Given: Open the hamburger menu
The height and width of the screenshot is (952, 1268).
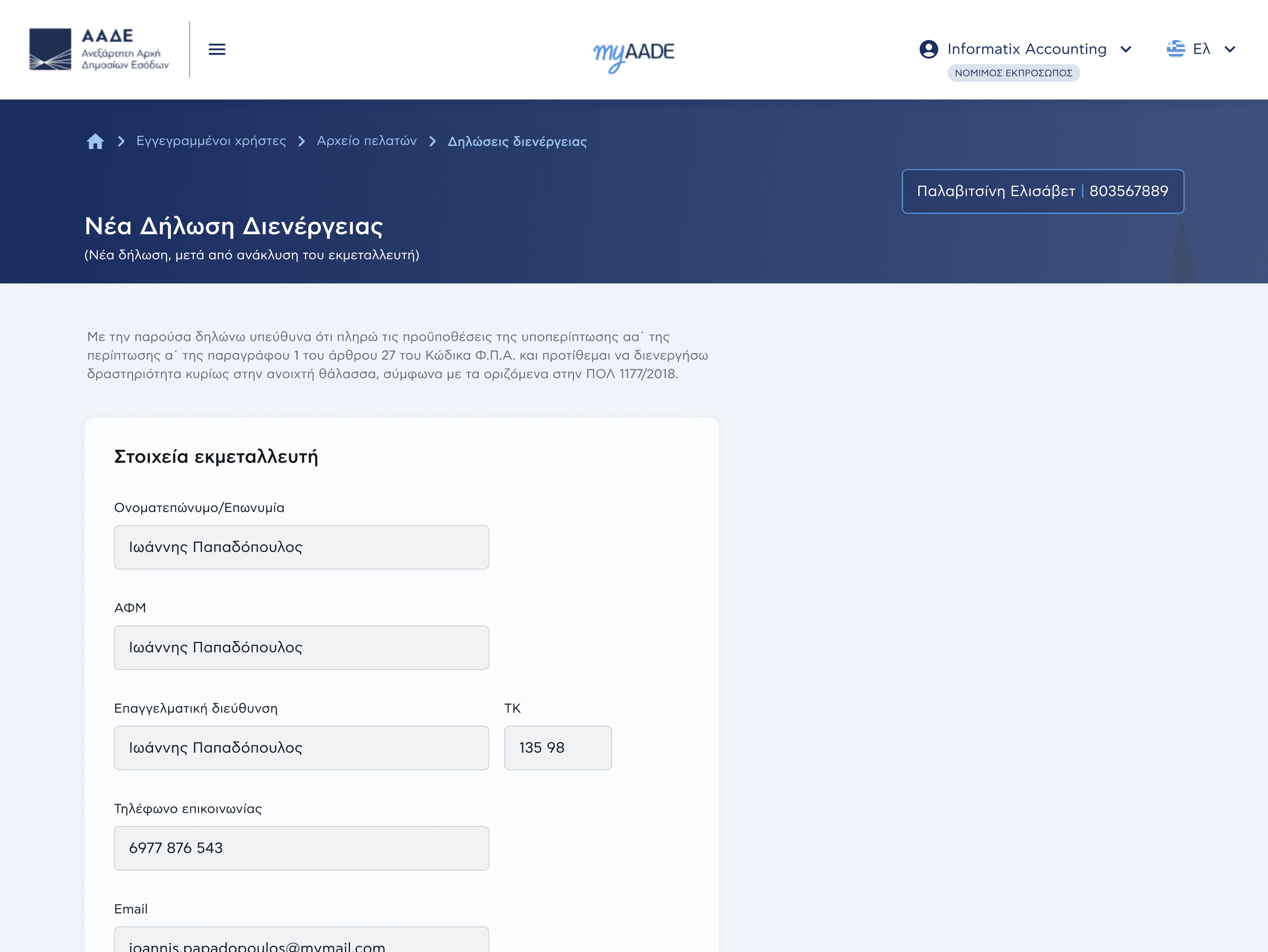Looking at the screenshot, I should coord(217,49).
